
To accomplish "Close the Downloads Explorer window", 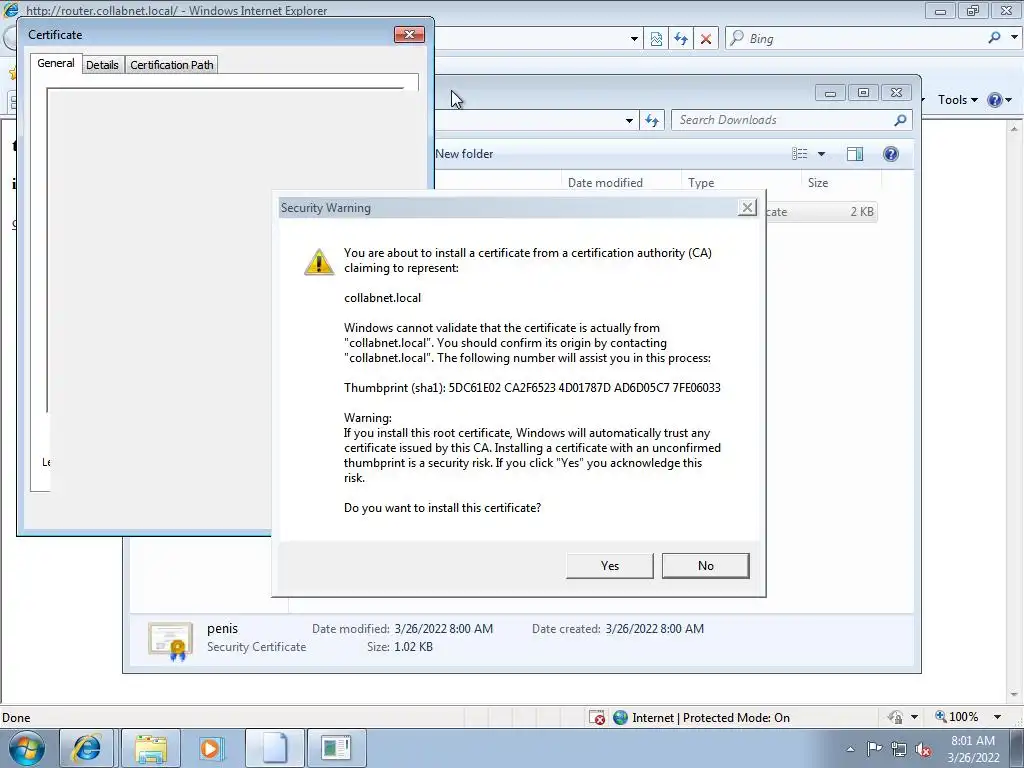I will 896,93.
